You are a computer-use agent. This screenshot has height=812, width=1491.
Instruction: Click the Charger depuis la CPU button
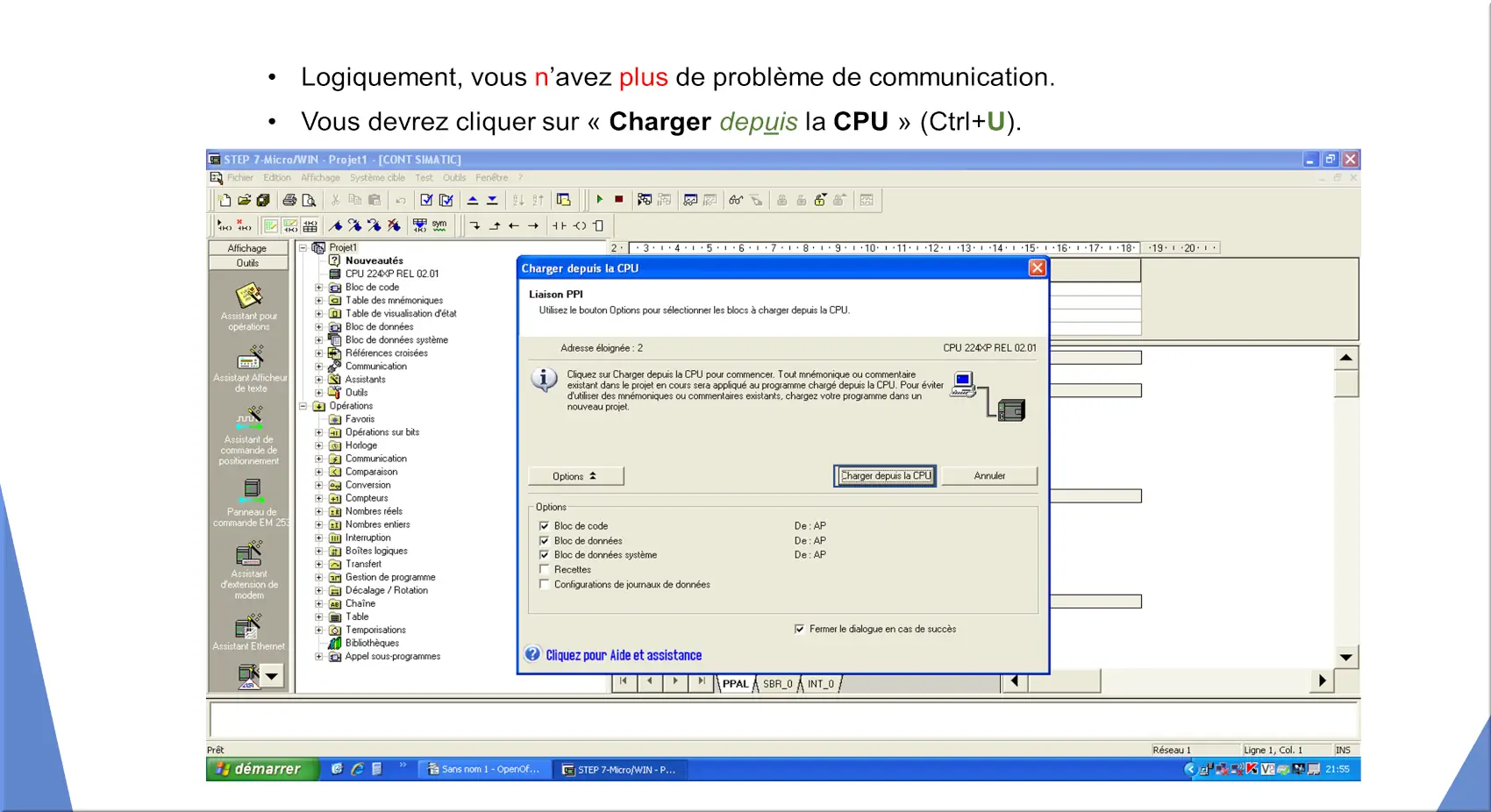tap(885, 476)
